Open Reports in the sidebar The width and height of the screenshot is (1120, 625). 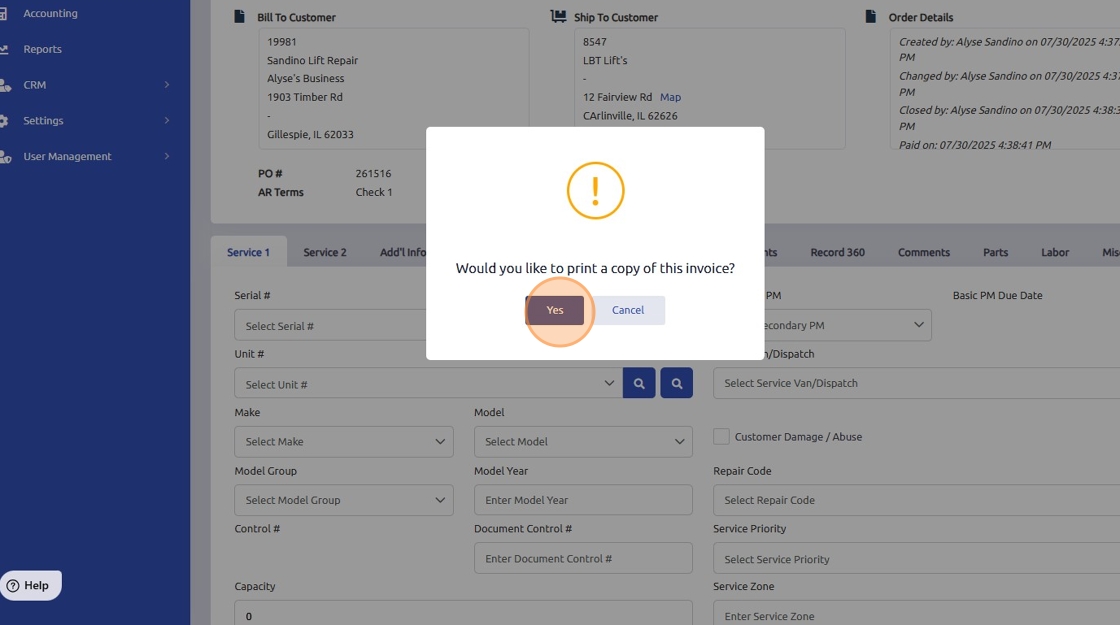42,49
